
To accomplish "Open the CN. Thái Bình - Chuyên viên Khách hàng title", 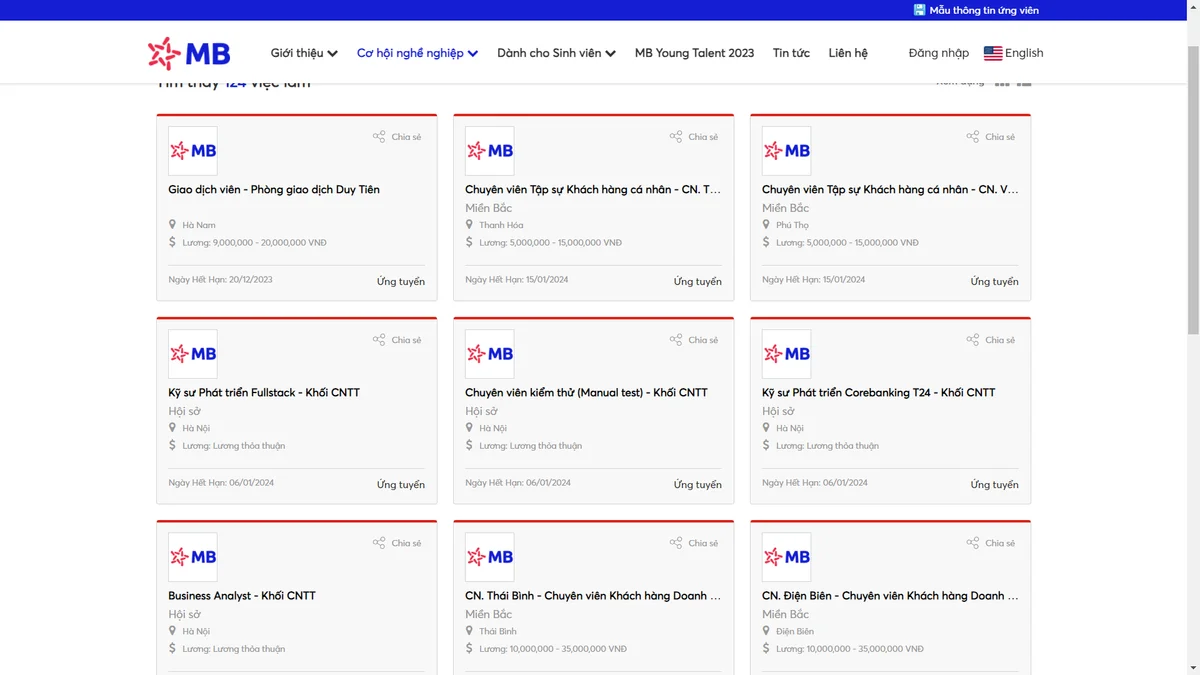I will click(593, 595).
